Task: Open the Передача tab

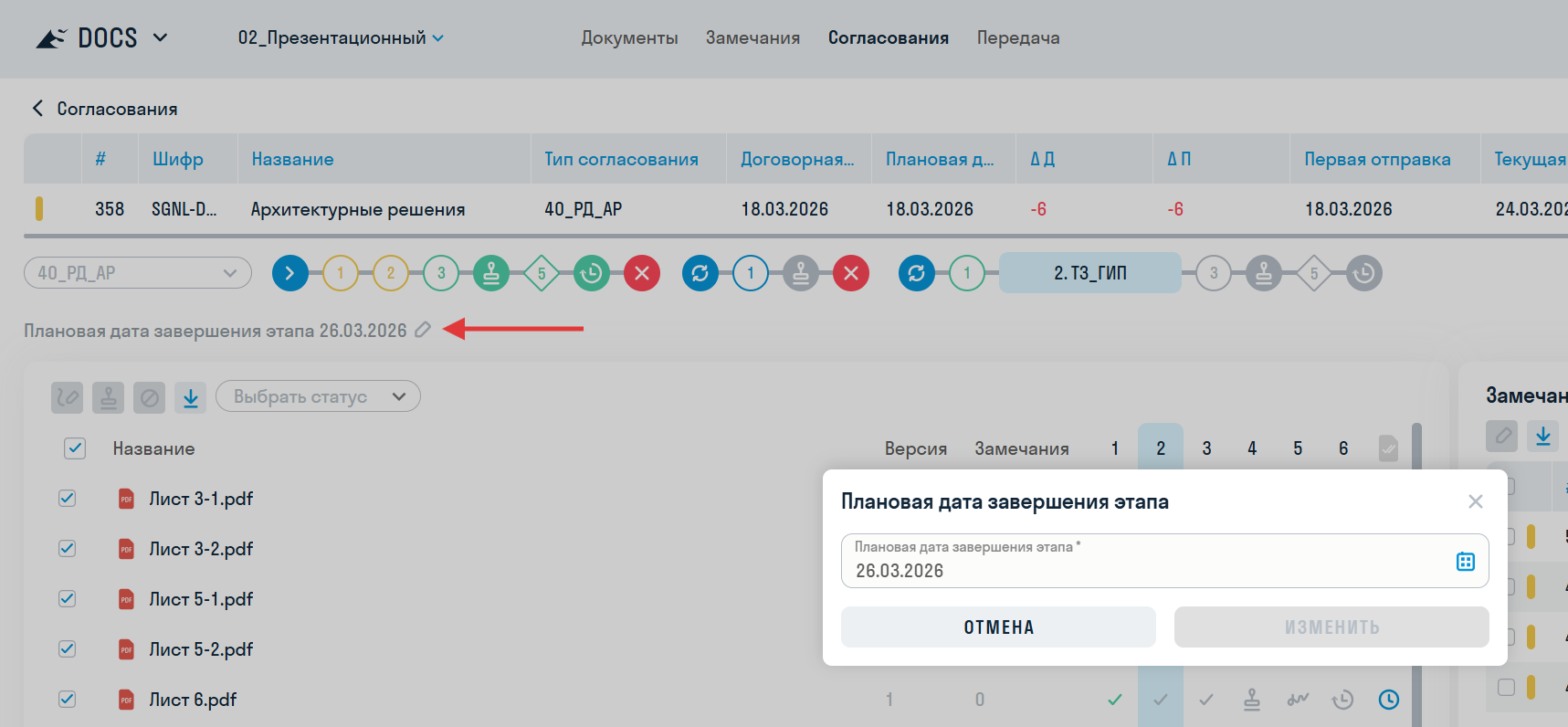Action: coord(1018,37)
